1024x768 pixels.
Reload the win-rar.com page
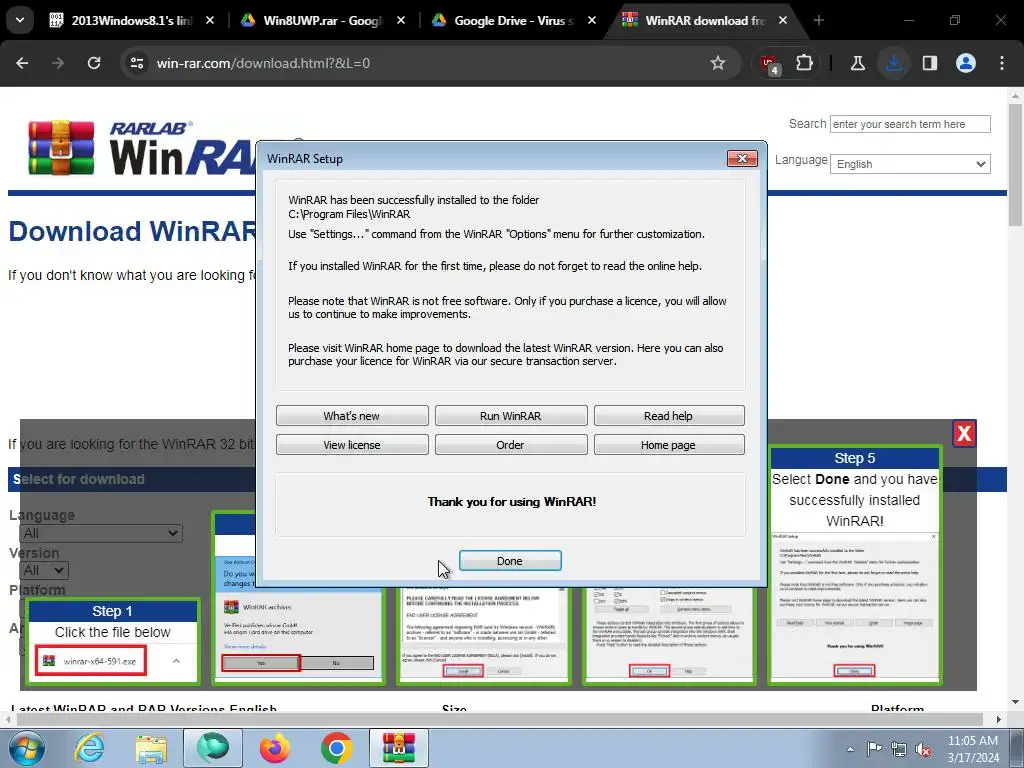pos(94,63)
